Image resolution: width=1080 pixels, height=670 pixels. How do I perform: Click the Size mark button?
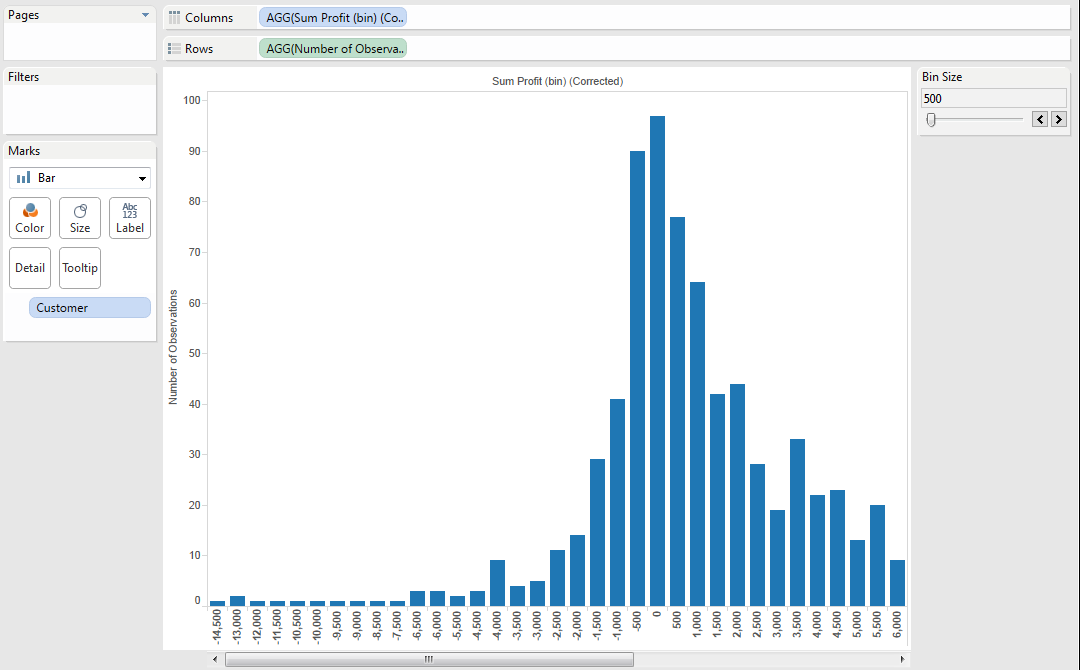point(79,218)
